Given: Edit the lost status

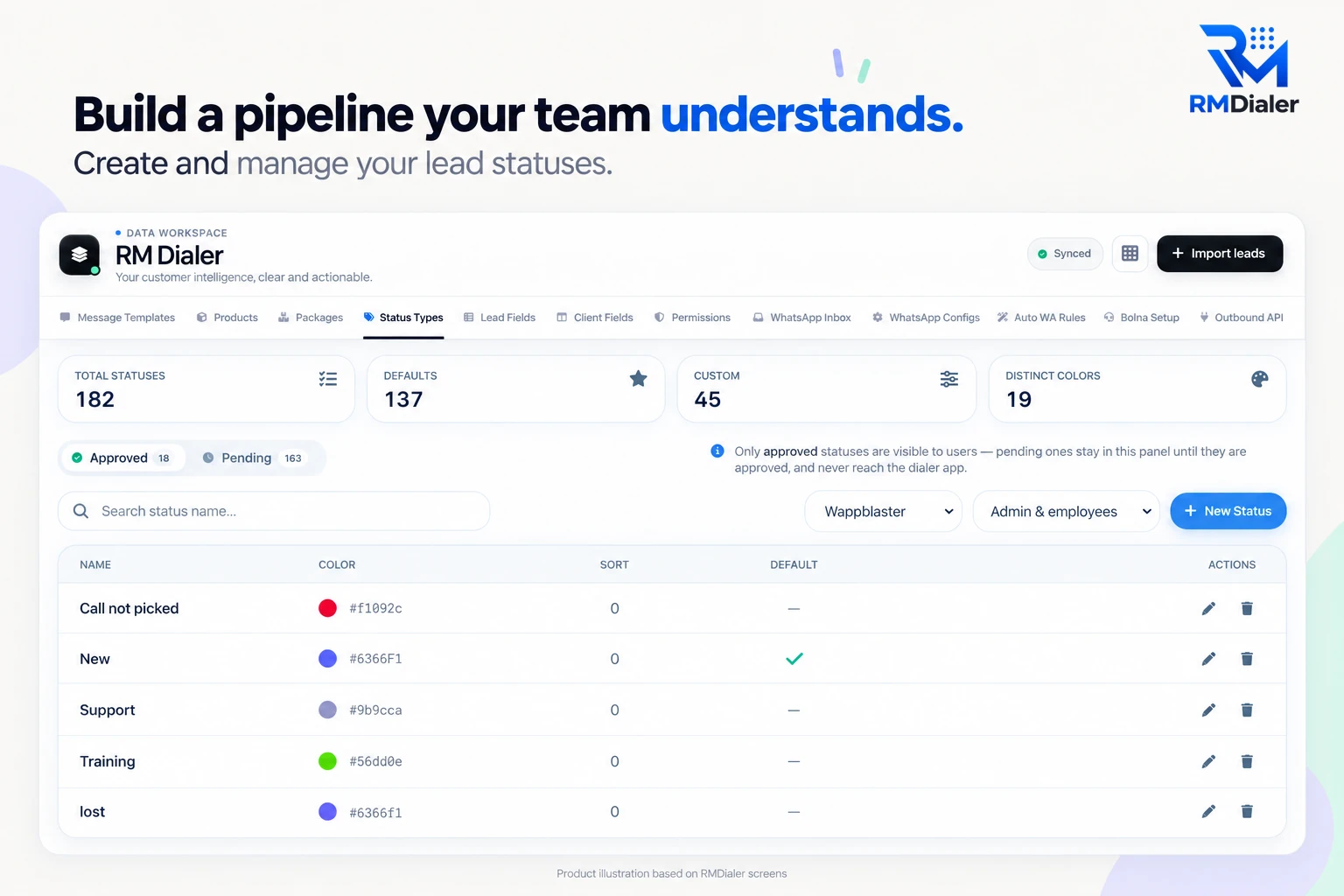Looking at the screenshot, I should tap(1208, 812).
